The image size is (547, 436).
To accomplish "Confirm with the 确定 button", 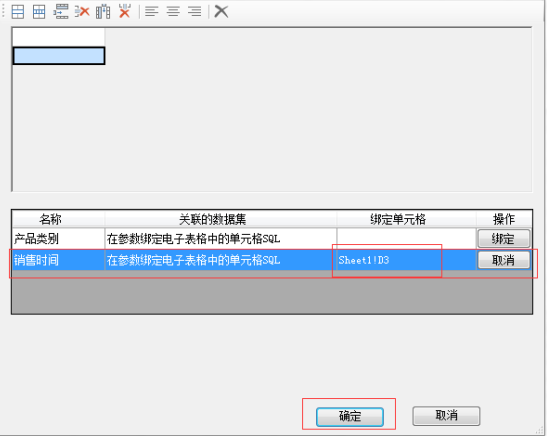I will pos(350,416).
